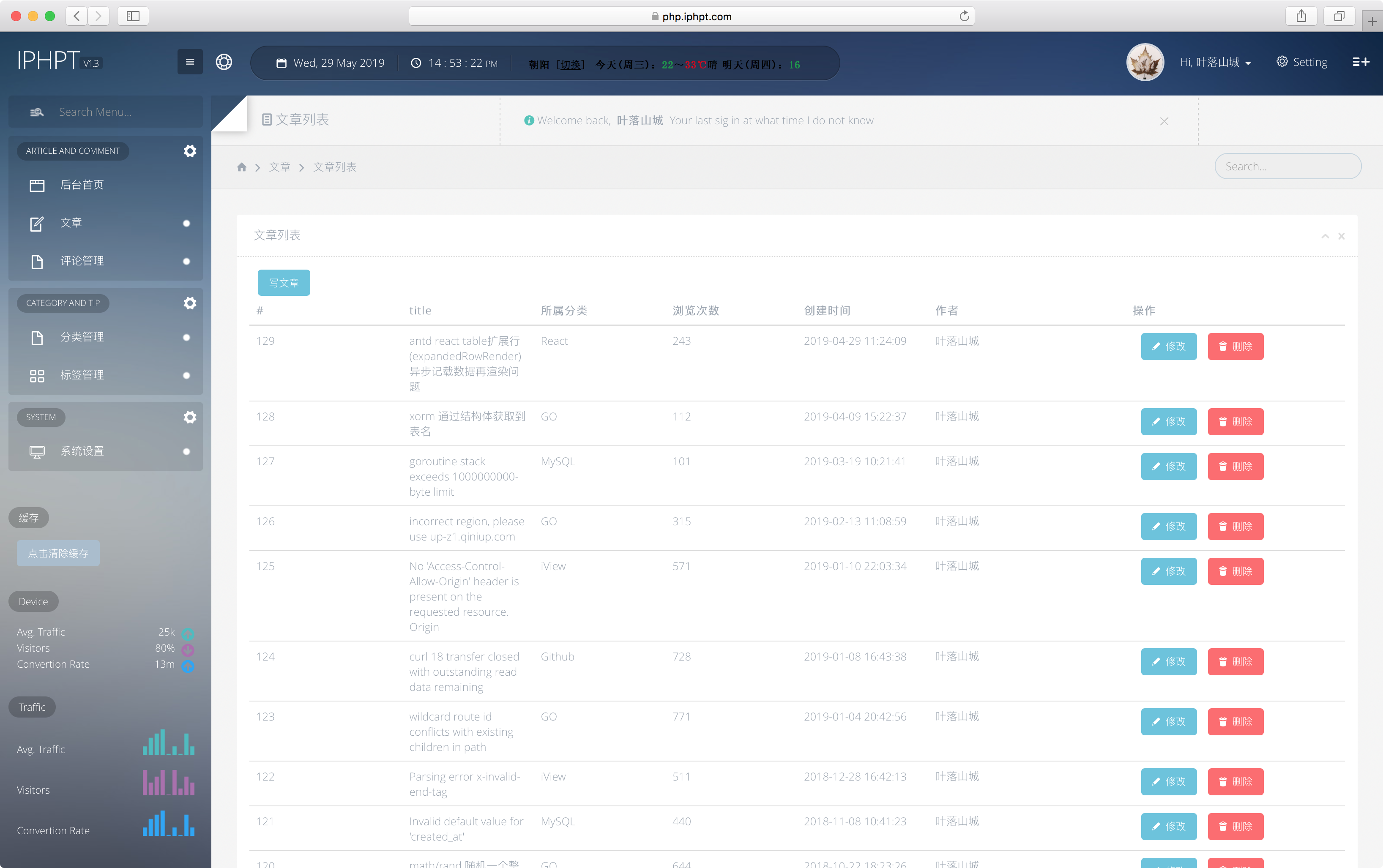Toggle the circle next to 评论管理
The height and width of the screenshot is (868, 1383).
click(186, 261)
